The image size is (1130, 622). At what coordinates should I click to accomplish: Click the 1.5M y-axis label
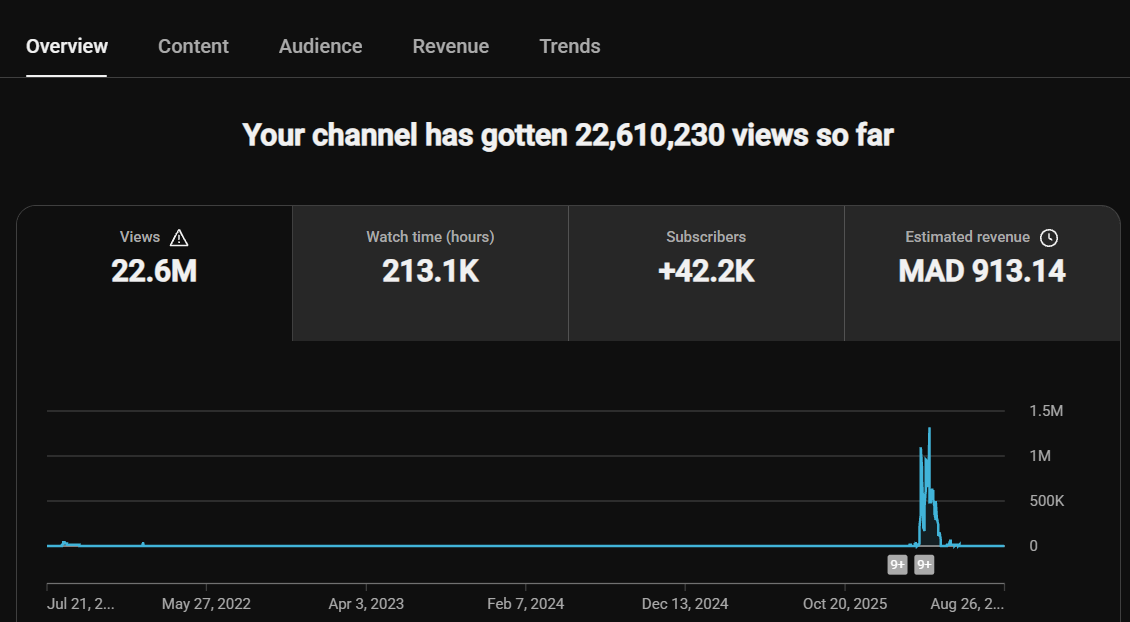pyautogui.click(x=1046, y=411)
